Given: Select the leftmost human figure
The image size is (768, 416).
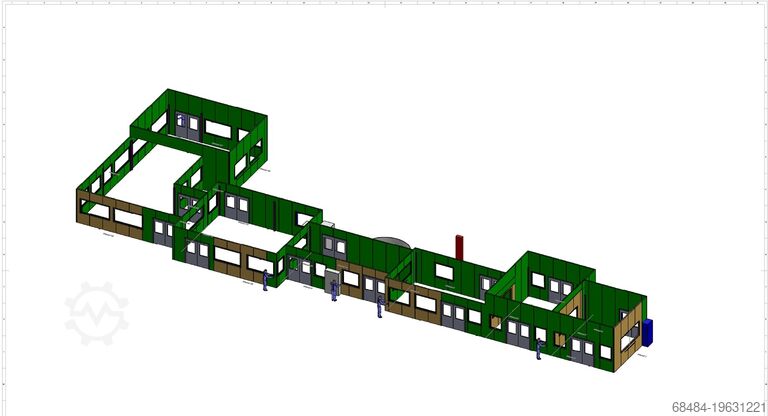Looking at the screenshot, I should click(265, 279).
